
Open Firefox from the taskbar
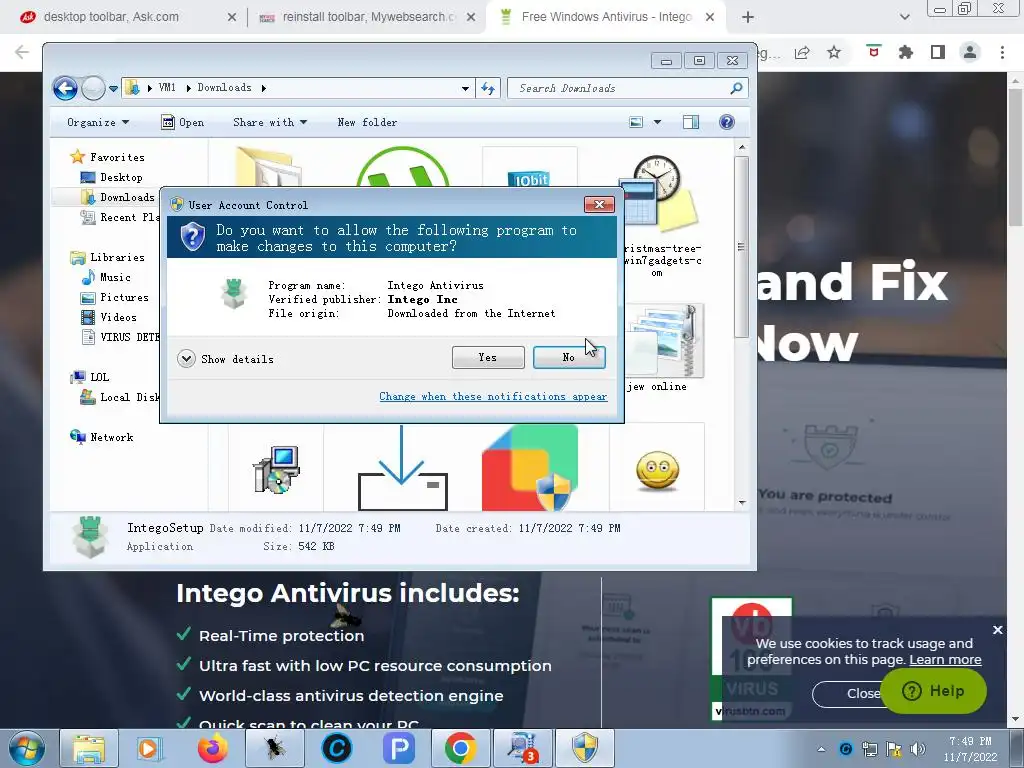[x=213, y=748]
